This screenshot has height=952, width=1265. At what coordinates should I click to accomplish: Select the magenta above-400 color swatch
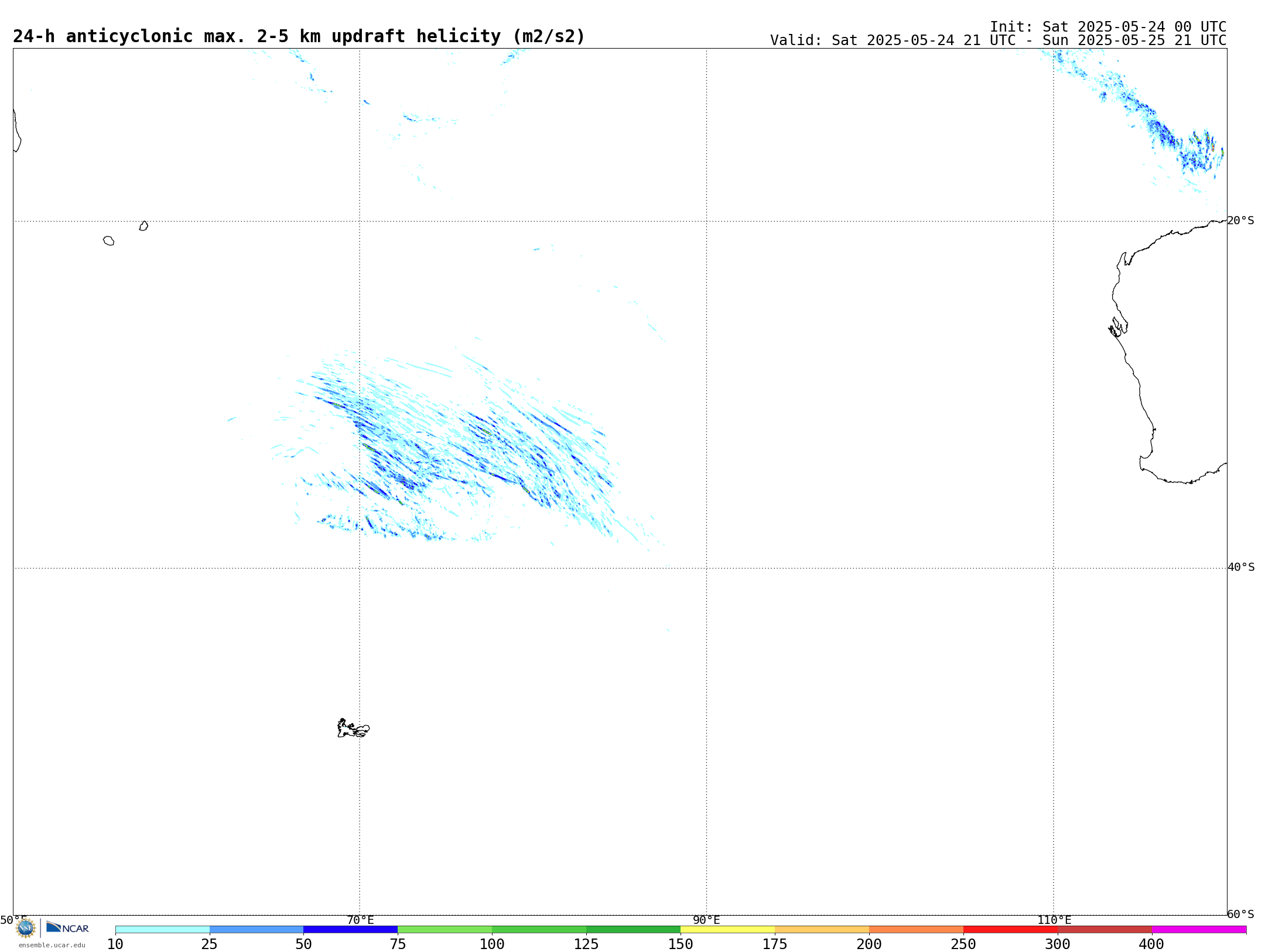click(1199, 930)
